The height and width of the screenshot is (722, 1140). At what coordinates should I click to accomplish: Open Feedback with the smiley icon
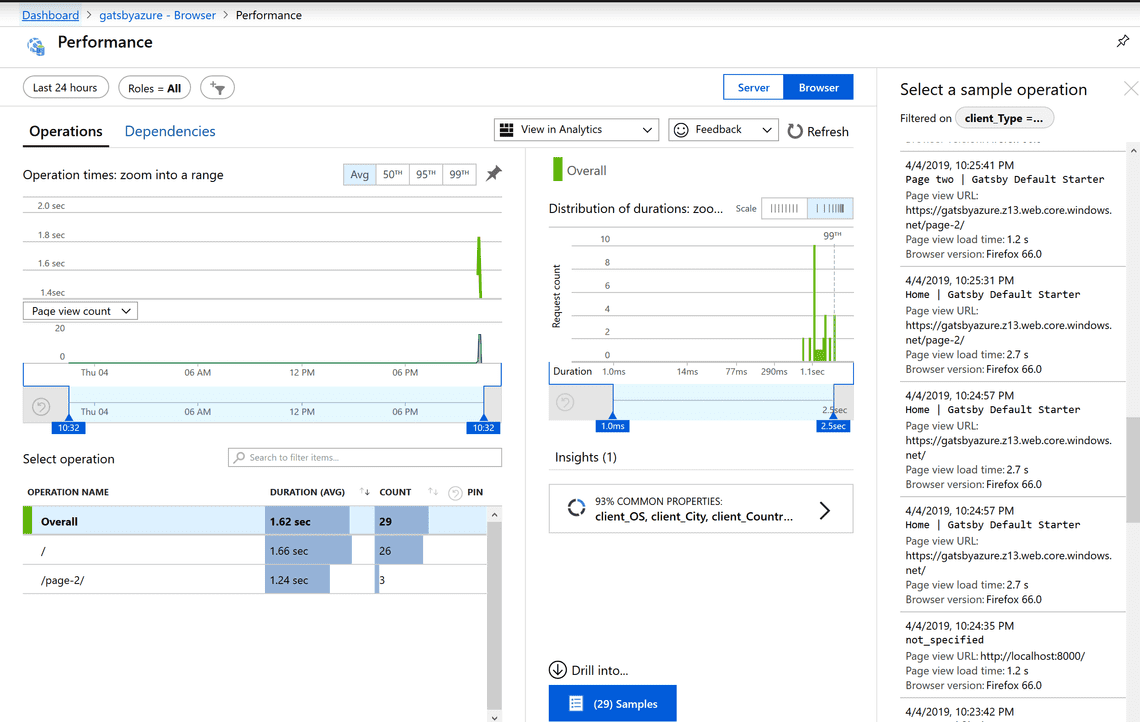click(x=681, y=130)
